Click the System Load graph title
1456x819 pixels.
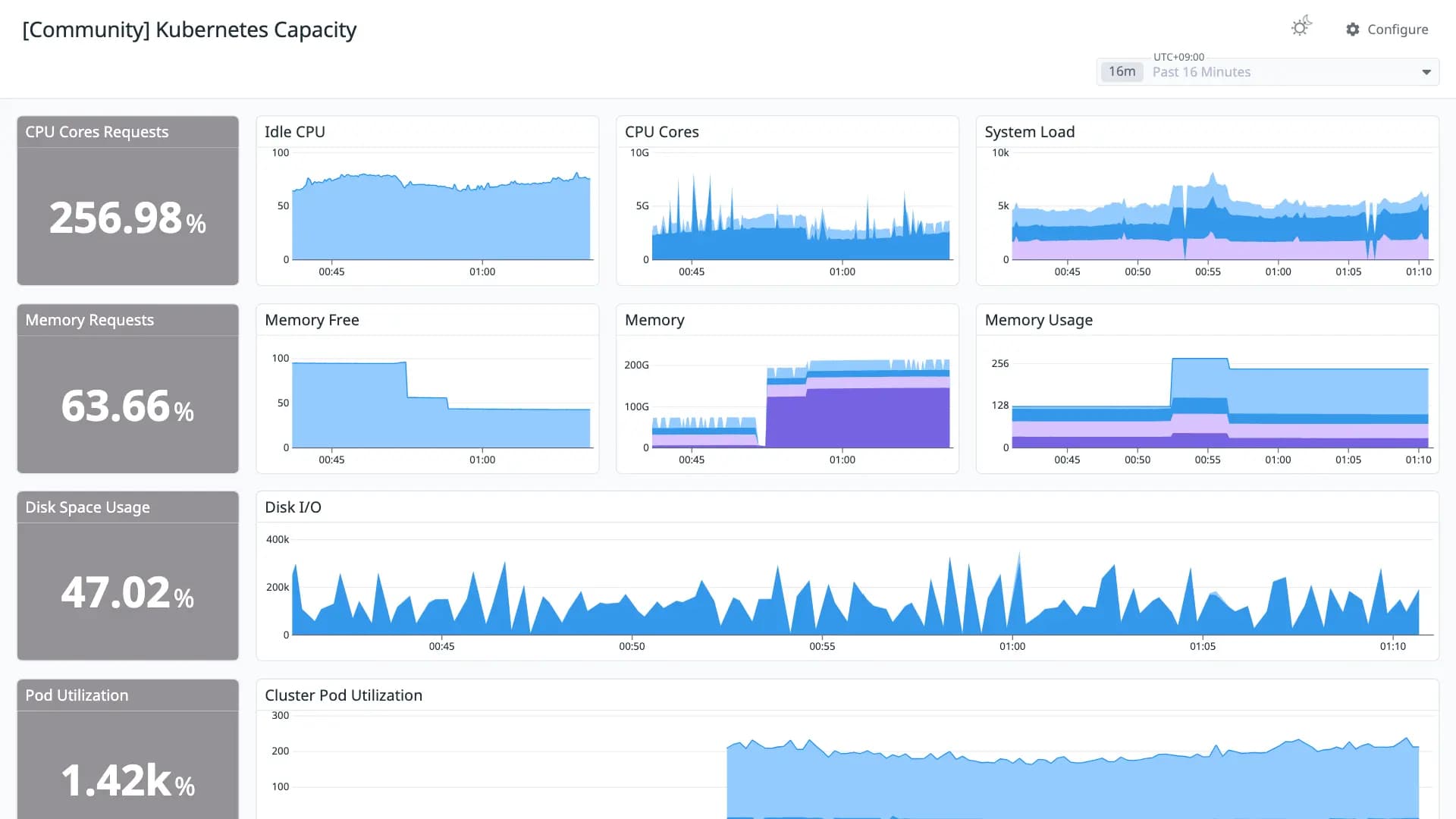pos(1029,132)
